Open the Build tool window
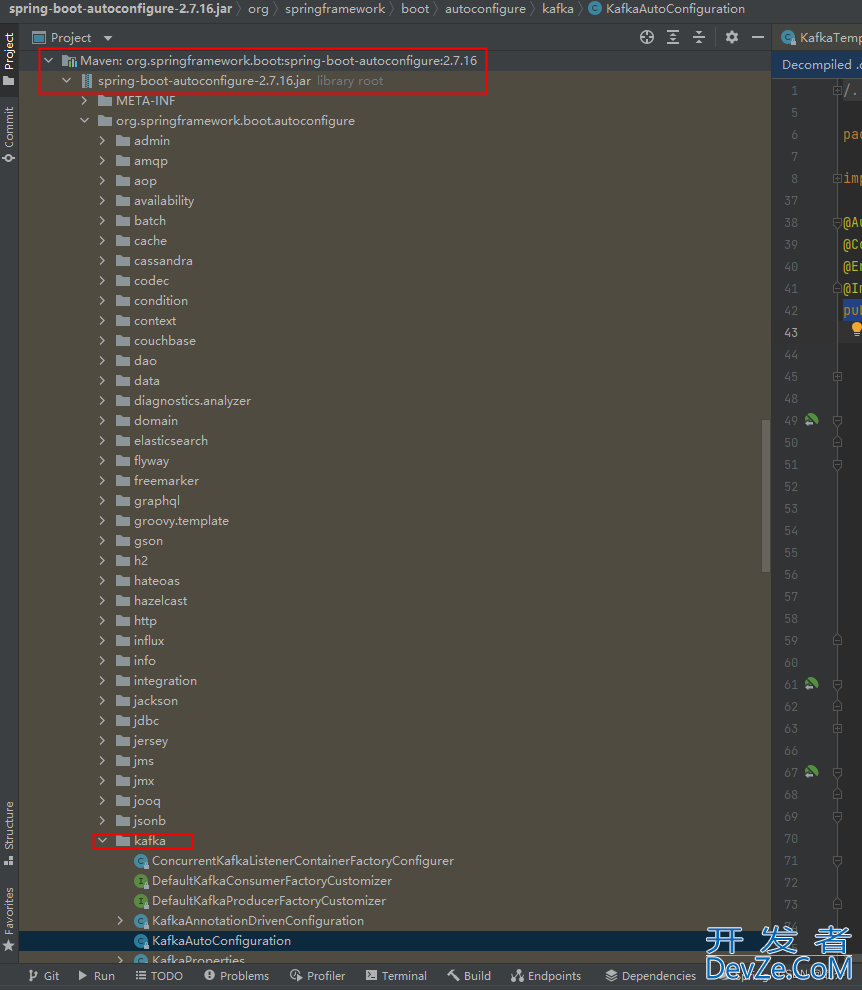 469,975
